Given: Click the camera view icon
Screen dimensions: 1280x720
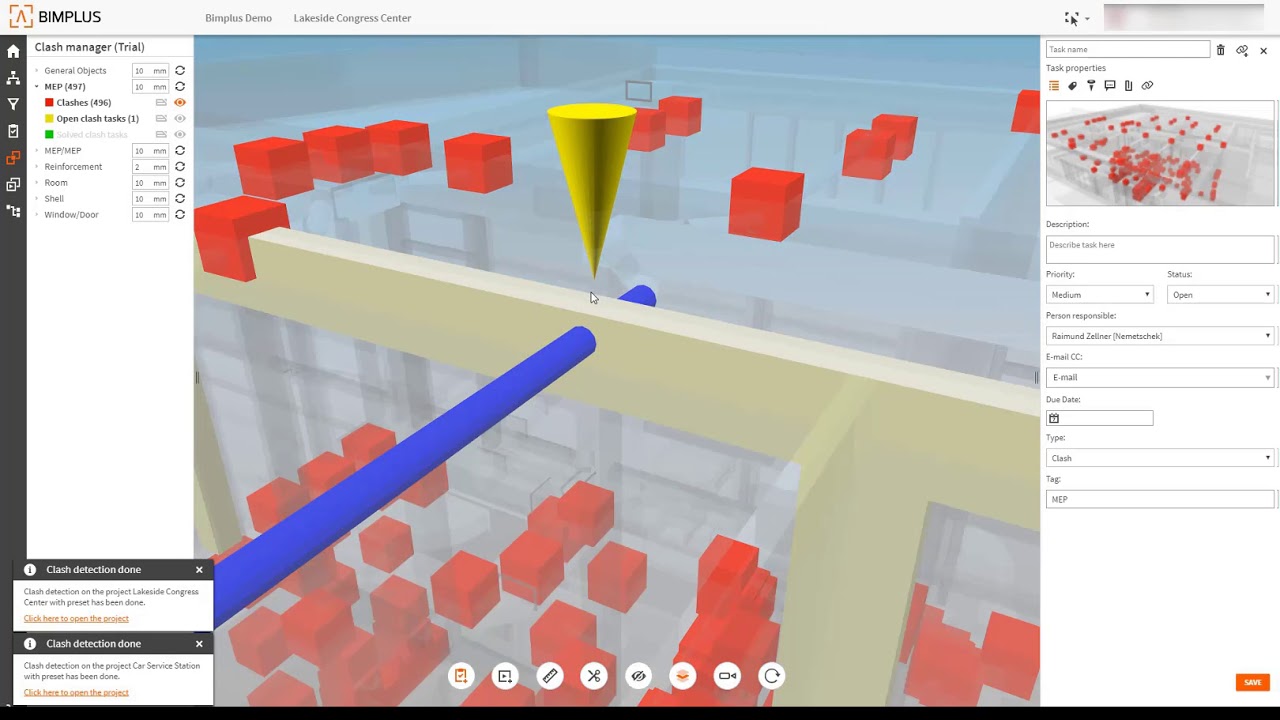Looking at the screenshot, I should 727,676.
